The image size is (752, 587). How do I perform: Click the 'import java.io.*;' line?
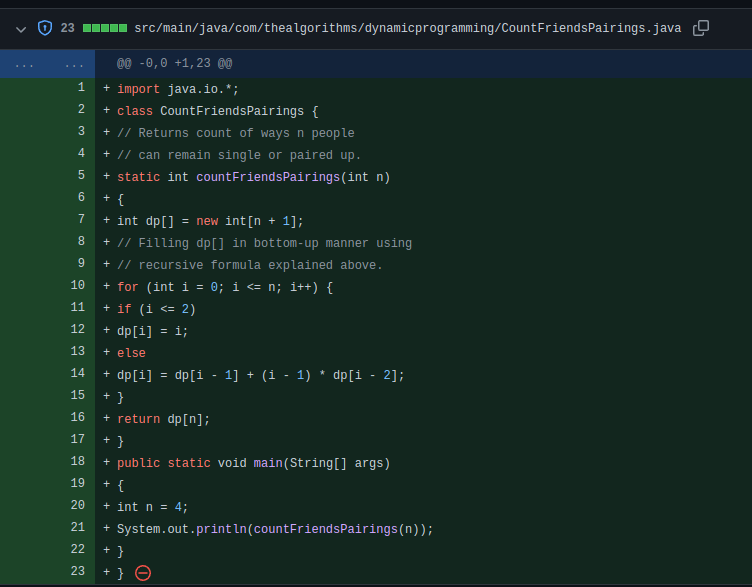coord(178,89)
